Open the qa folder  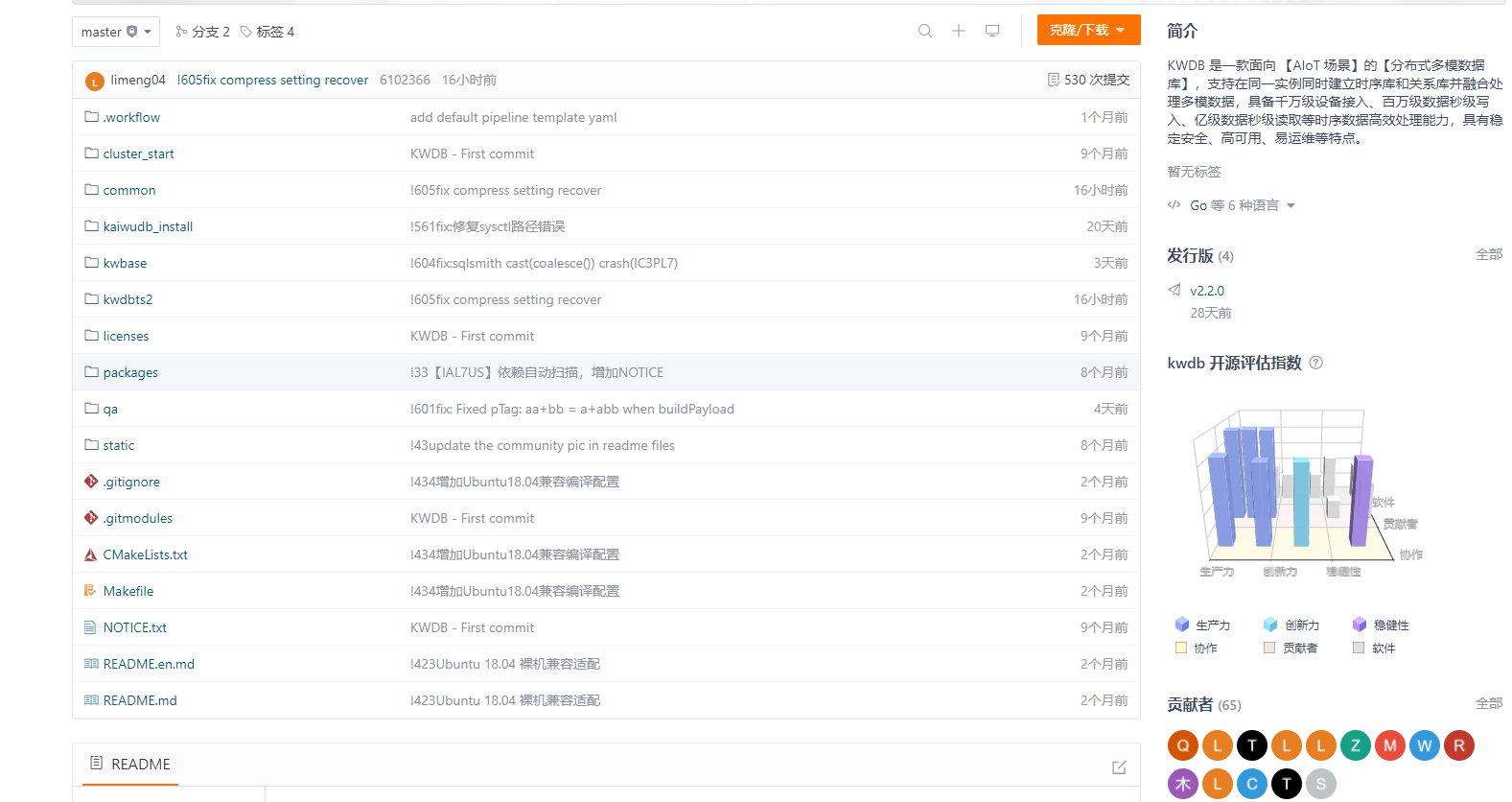tap(110, 409)
